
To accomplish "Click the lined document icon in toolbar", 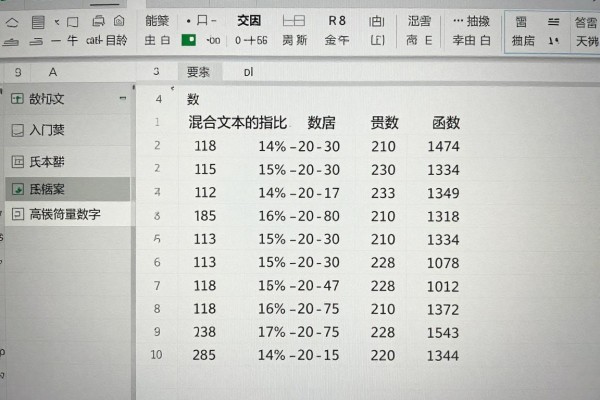I will 38,22.
